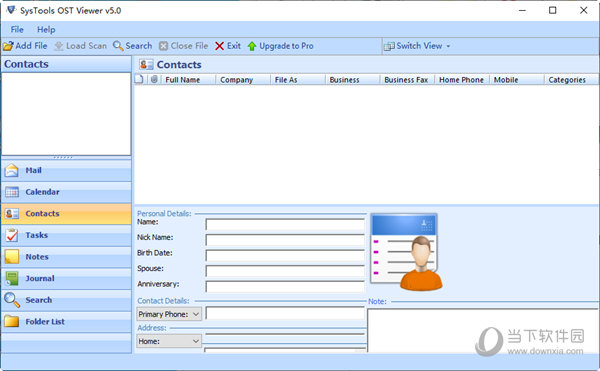Screen dimensions: 600x371
Task: Click the Anniversary input field
Action: tap(285, 286)
